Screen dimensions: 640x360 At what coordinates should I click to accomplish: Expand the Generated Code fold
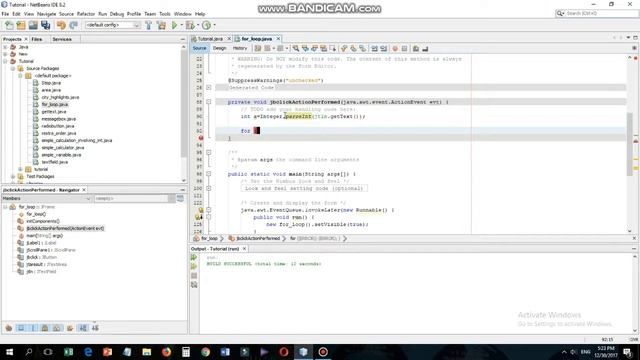(209, 88)
